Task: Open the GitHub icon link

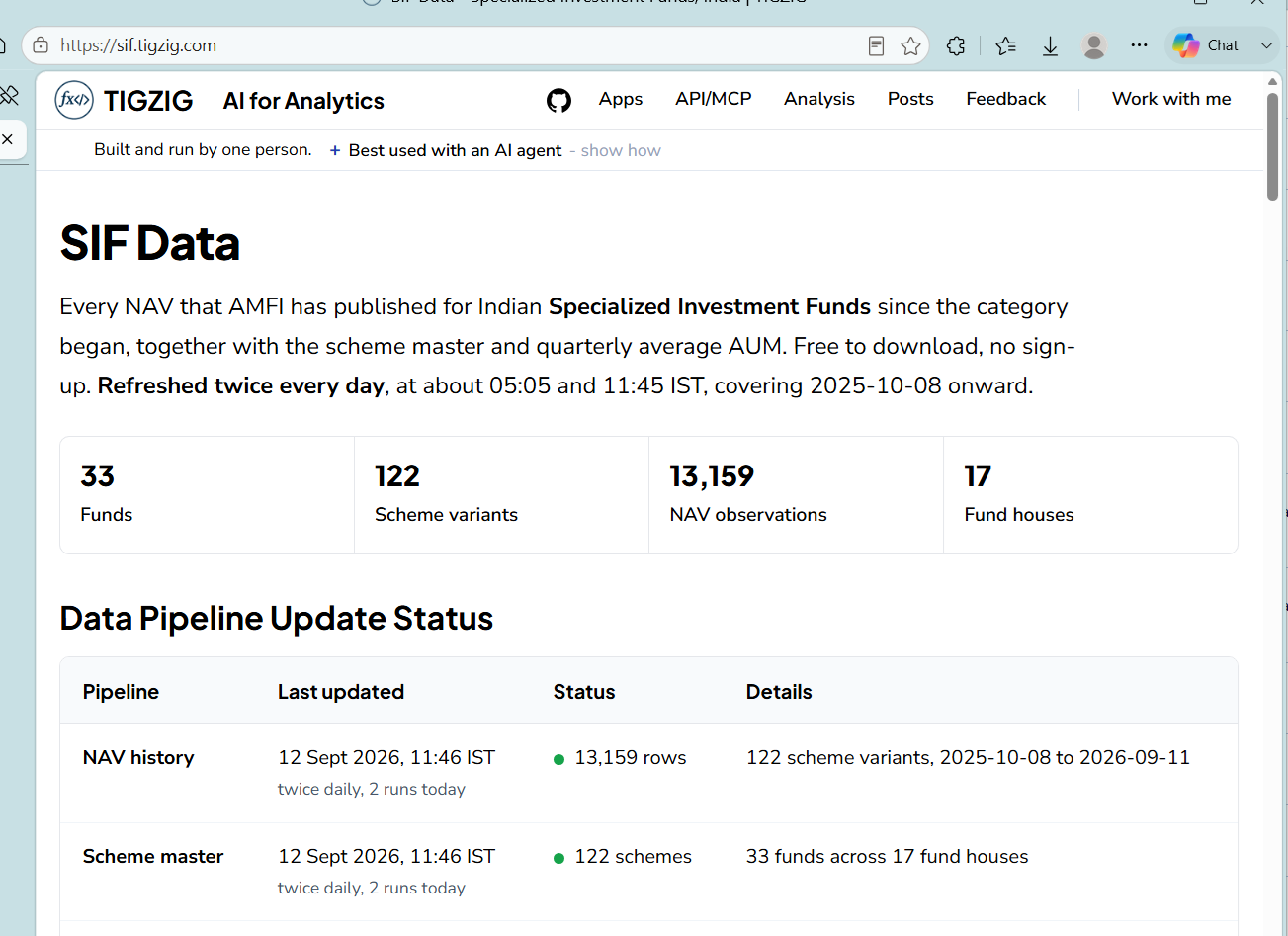Action: coord(558,100)
